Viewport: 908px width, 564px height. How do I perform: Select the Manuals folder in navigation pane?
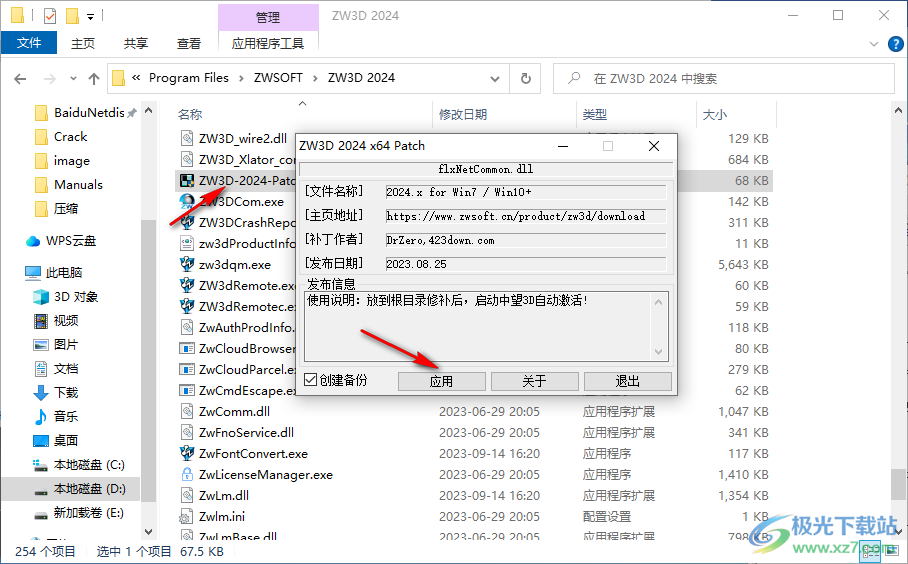pos(78,185)
